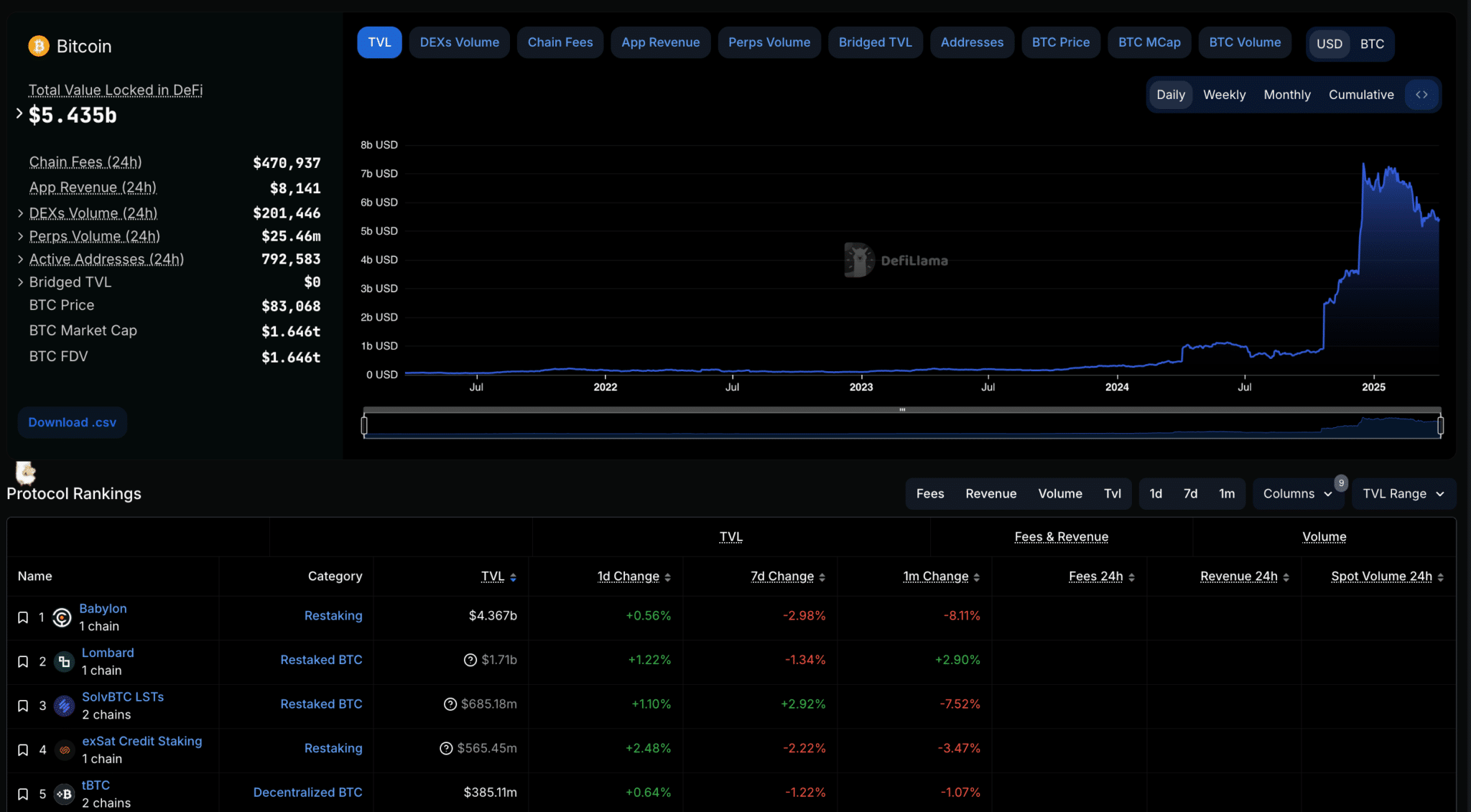Open the Restaking category link for Babylon
The width and height of the screenshot is (1471, 812).
[x=333, y=616]
